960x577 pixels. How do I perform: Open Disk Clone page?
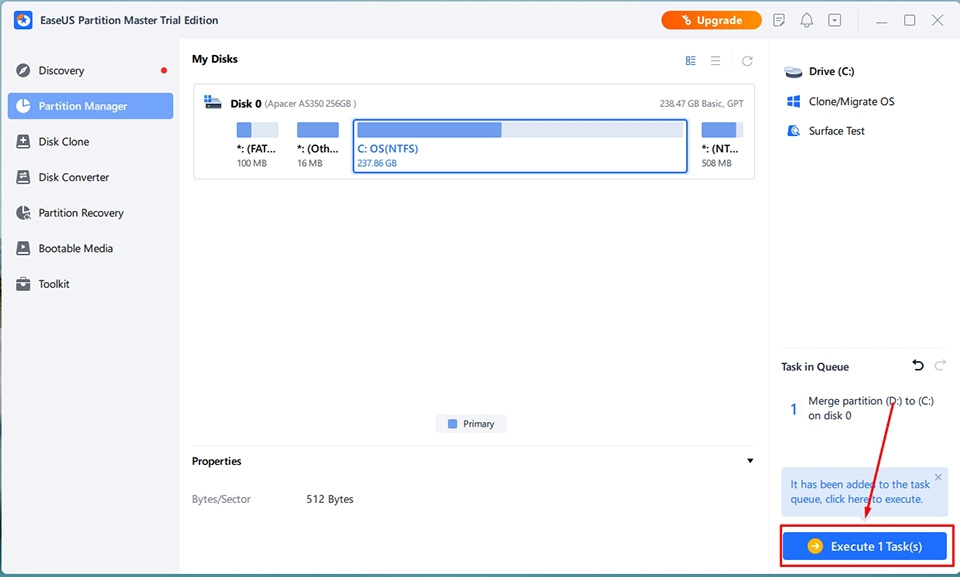tap(91, 141)
